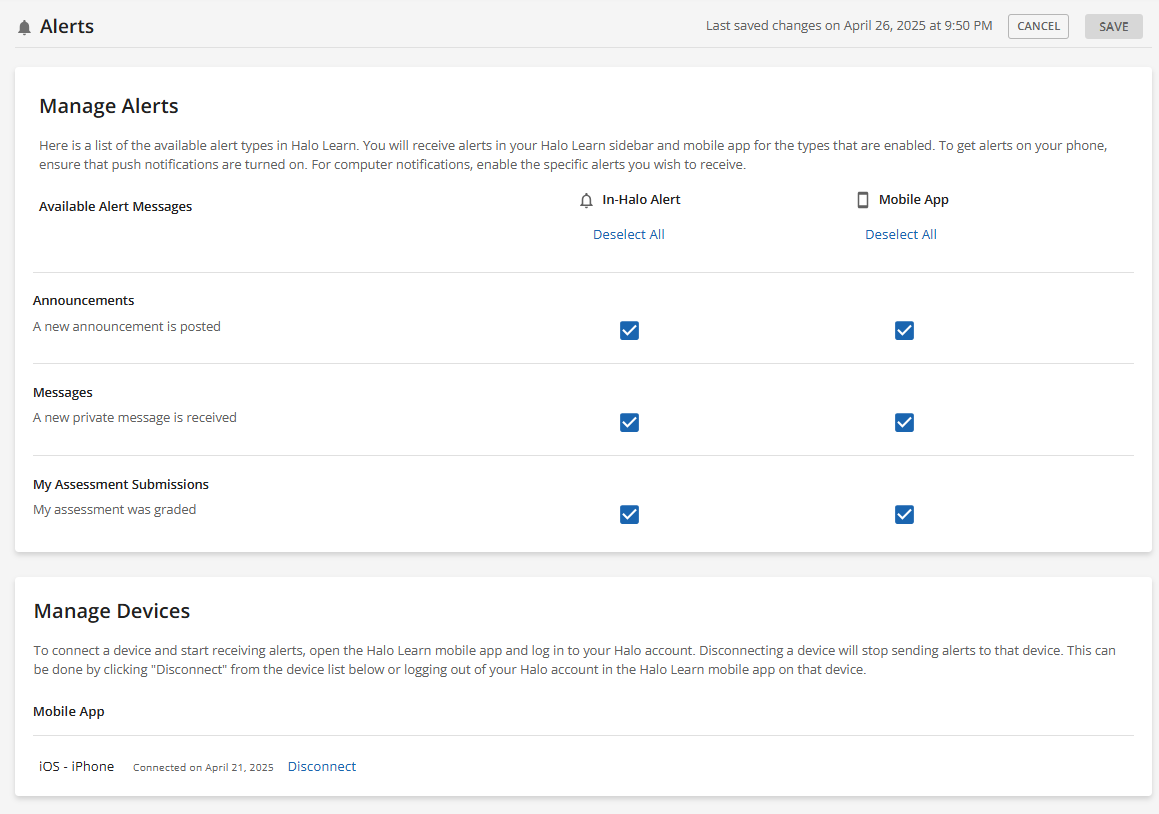Click 'Connected on April 21, 2025' text

(203, 767)
